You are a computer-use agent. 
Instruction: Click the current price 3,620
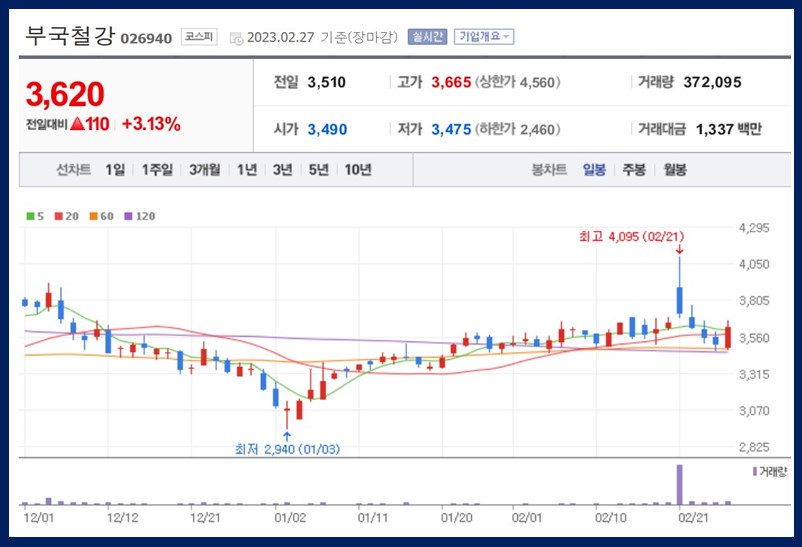tap(65, 94)
